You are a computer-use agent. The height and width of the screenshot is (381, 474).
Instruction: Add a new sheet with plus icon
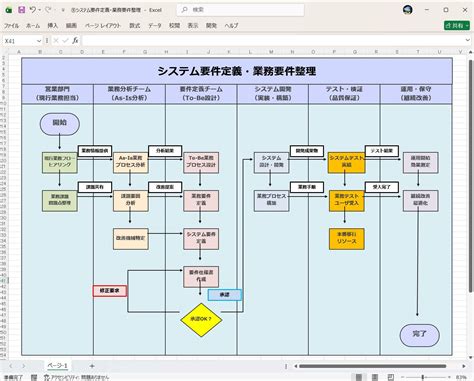(x=92, y=366)
